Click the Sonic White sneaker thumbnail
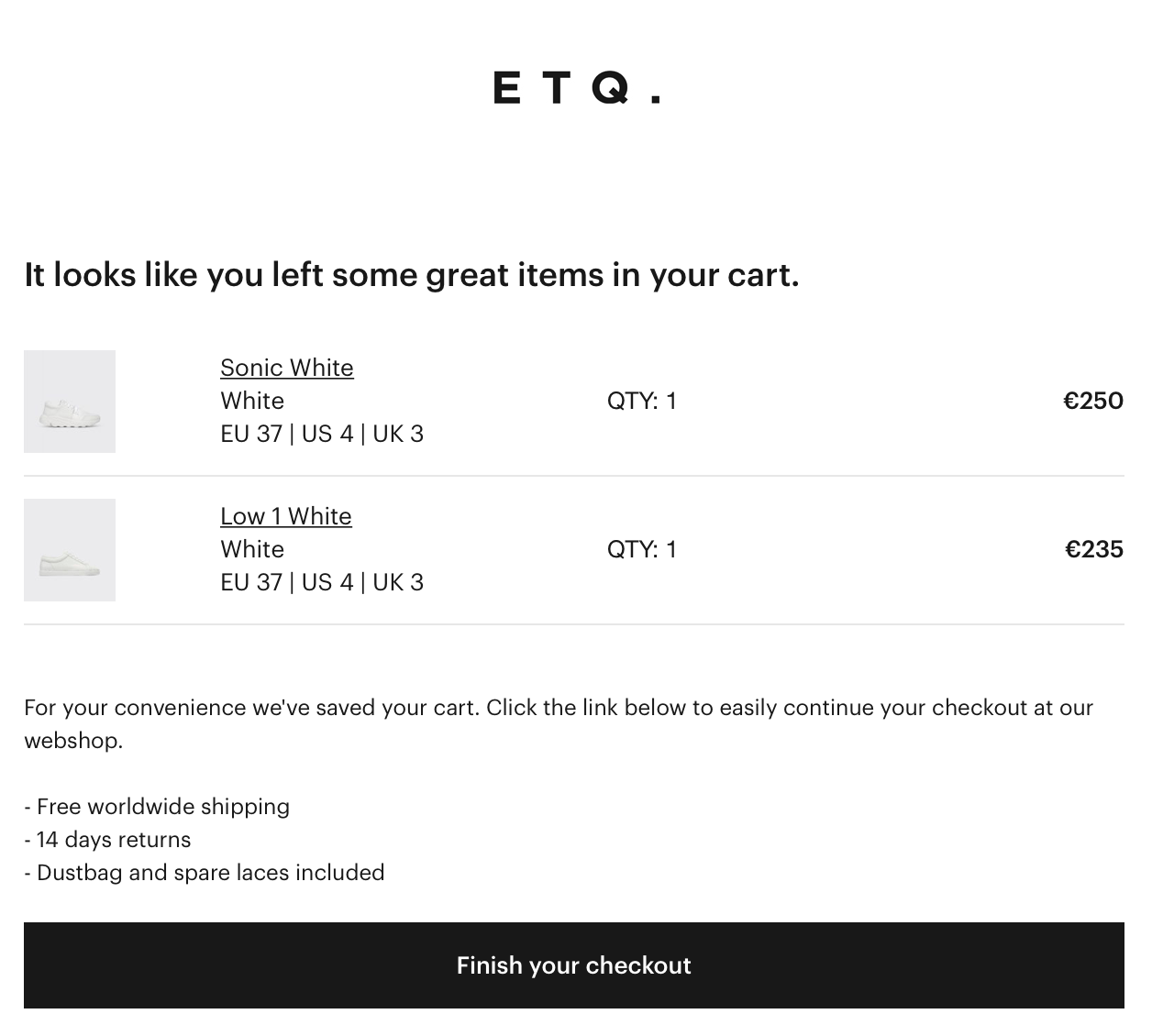Screen dimensions: 1152x1036 pos(70,402)
